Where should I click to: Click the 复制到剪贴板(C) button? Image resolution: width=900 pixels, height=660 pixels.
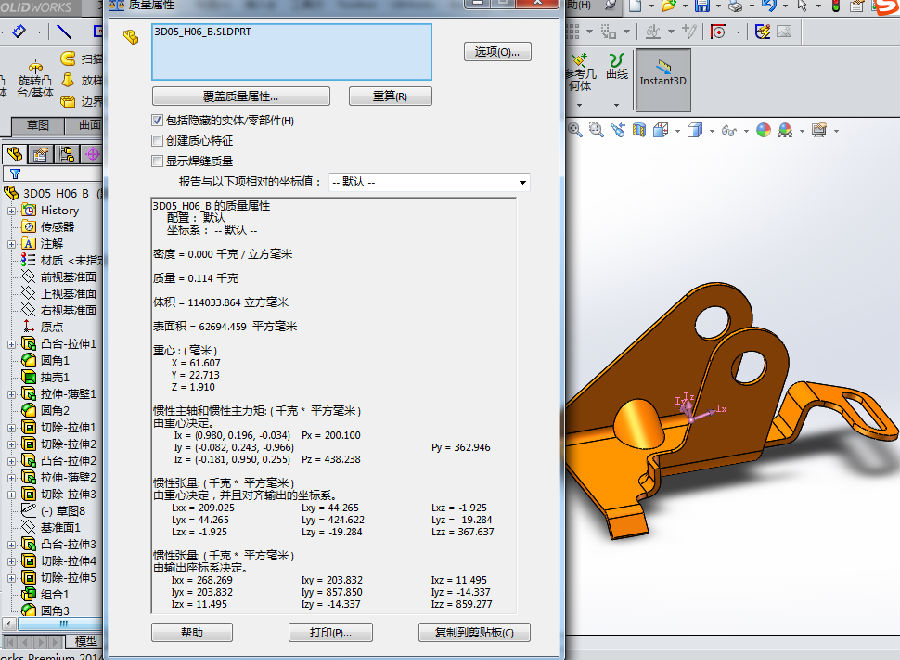point(474,633)
